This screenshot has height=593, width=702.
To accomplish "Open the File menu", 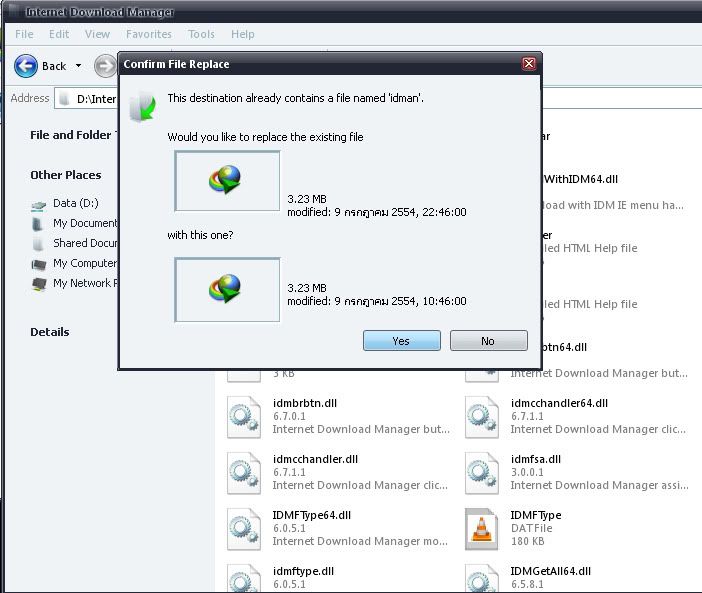I will pos(24,34).
